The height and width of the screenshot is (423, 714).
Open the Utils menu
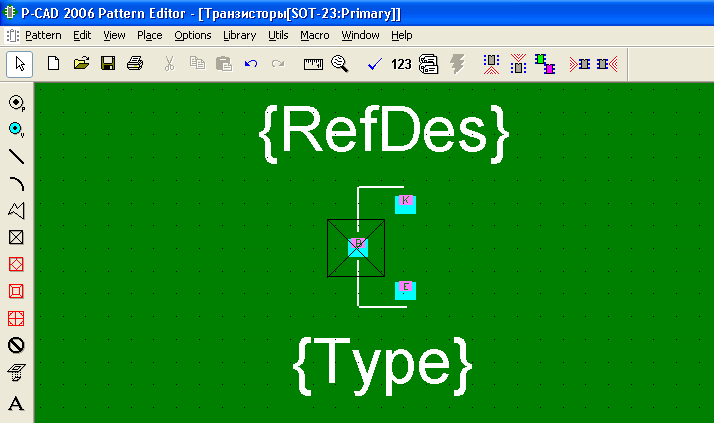click(x=278, y=36)
